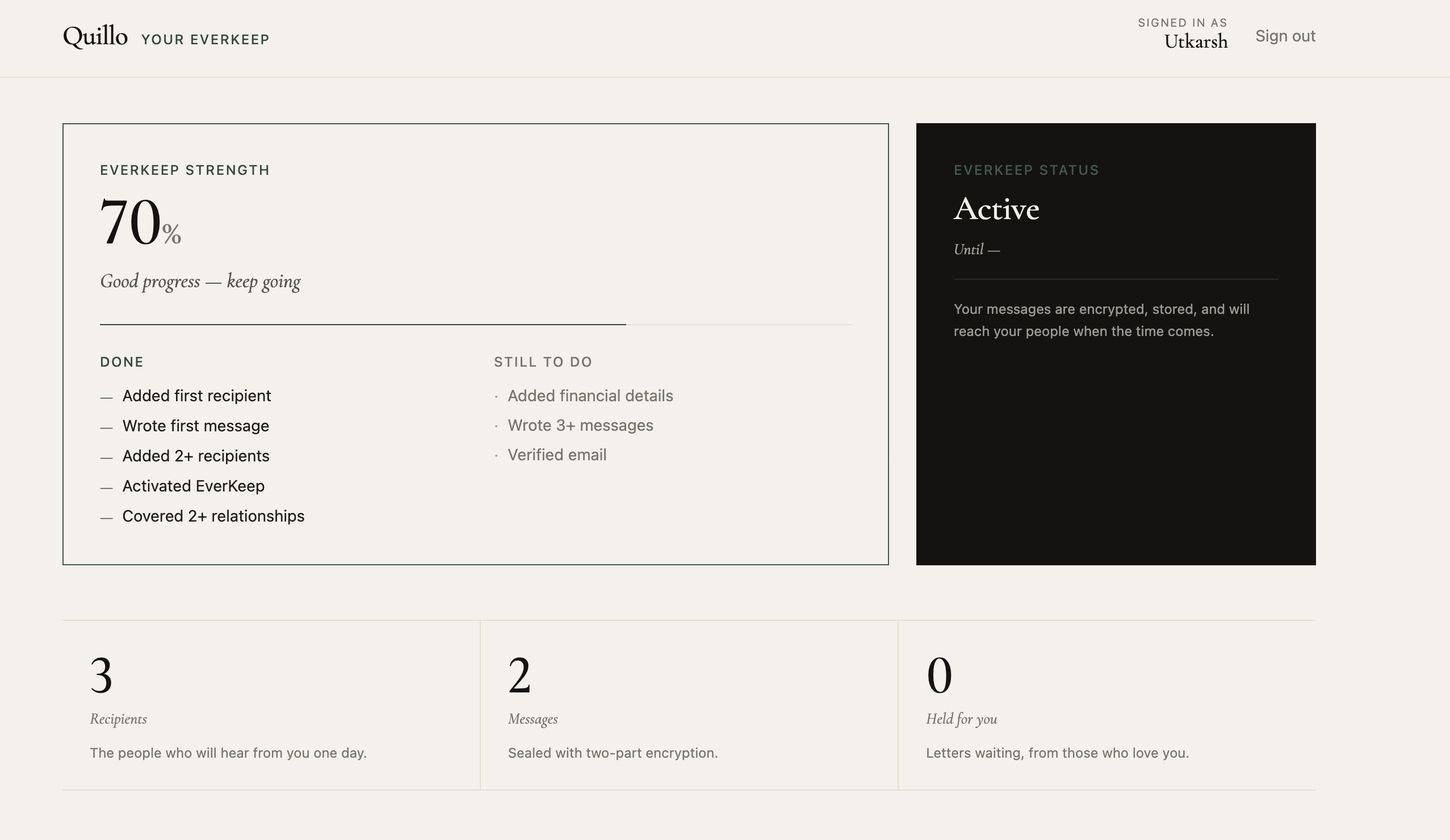The image size is (1450, 840).
Task: Click the SIGNED IN AS label
Action: (x=1183, y=23)
